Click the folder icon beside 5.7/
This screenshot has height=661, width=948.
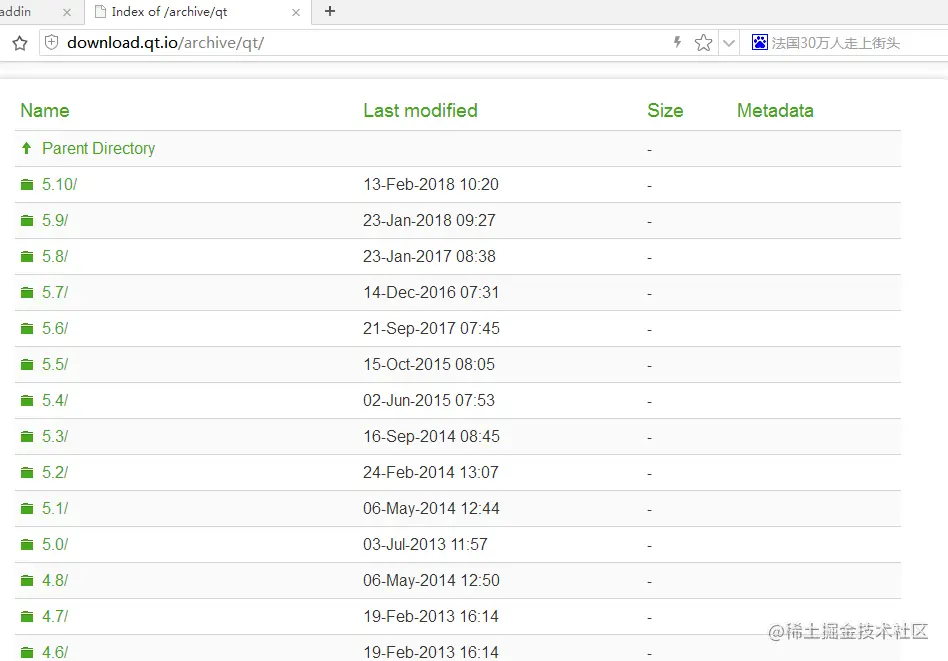[27, 293]
